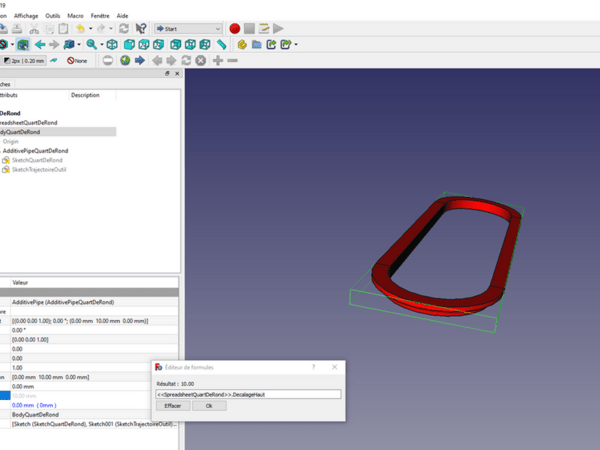The height and width of the screenshot is (450, 600).
Task: Click the formula expression input field
Action: (247, 394)
